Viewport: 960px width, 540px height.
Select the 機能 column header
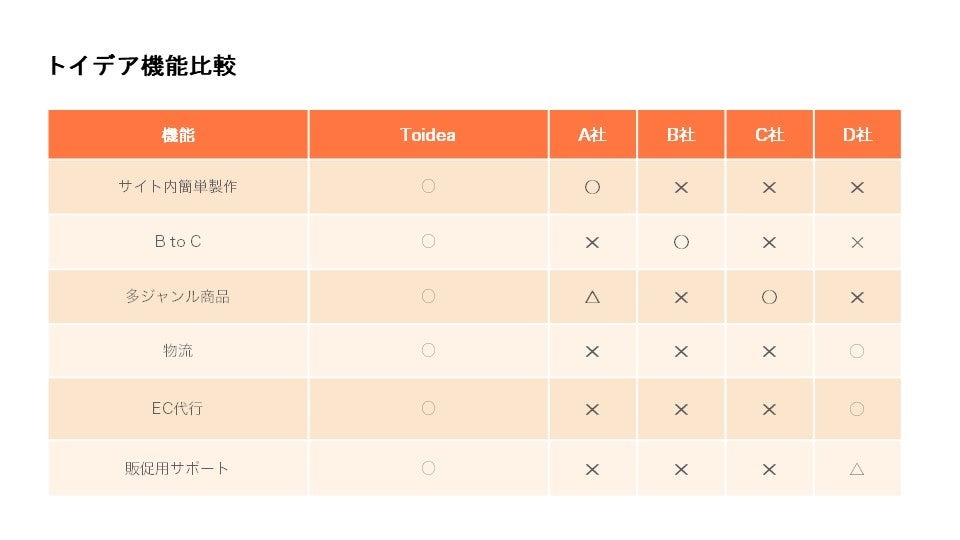(178, 135)
